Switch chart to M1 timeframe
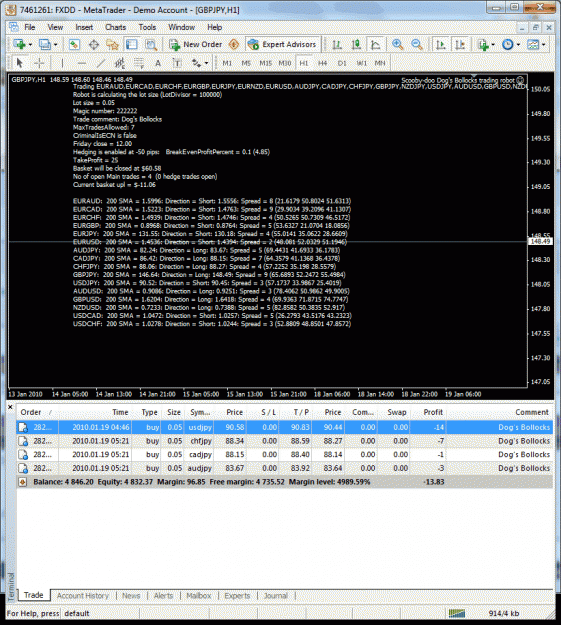Viewport: 561px width, 625px height. click(x=227, y=63)
